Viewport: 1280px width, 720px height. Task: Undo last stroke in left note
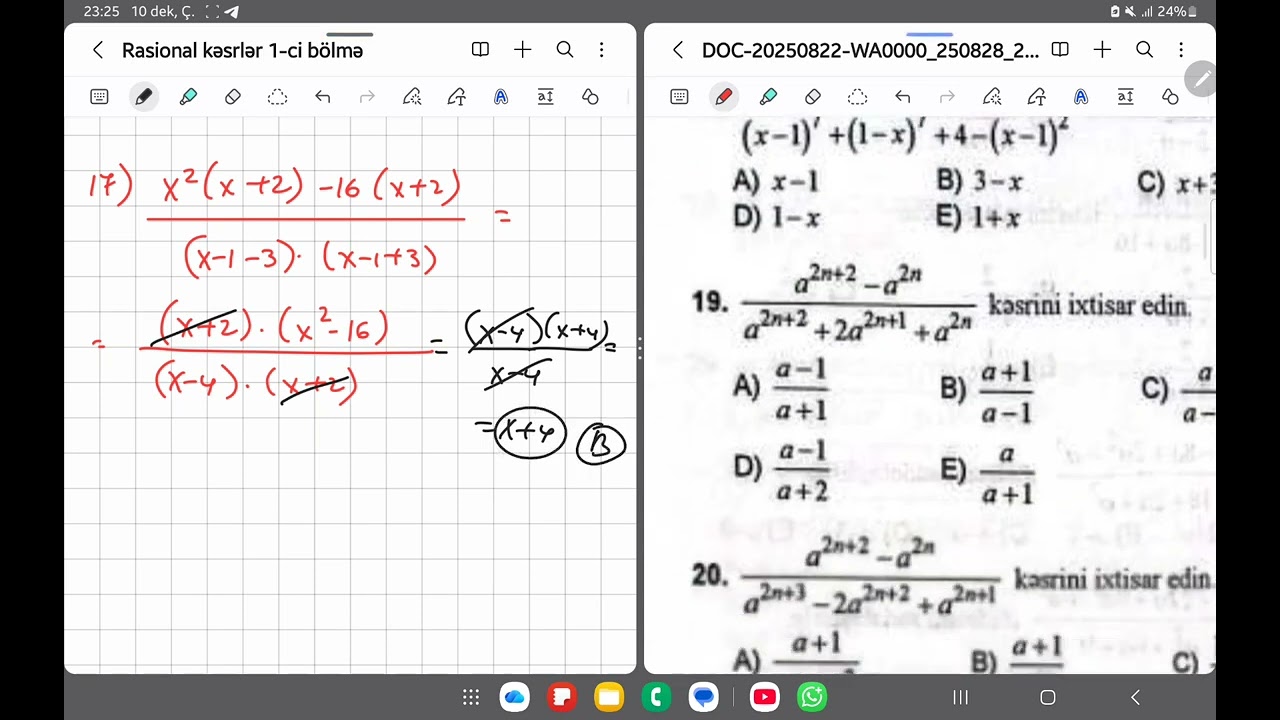pyautogui.click(x=322, y=97)
